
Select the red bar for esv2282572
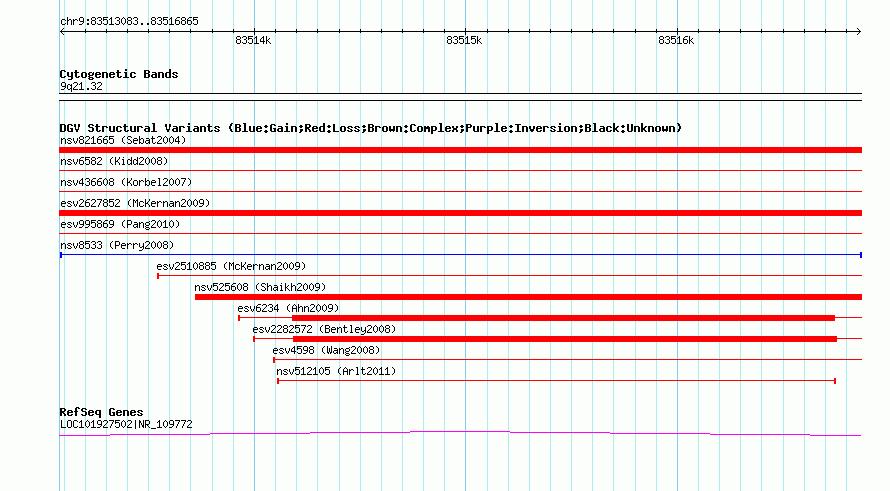click(x=565, y=339)
